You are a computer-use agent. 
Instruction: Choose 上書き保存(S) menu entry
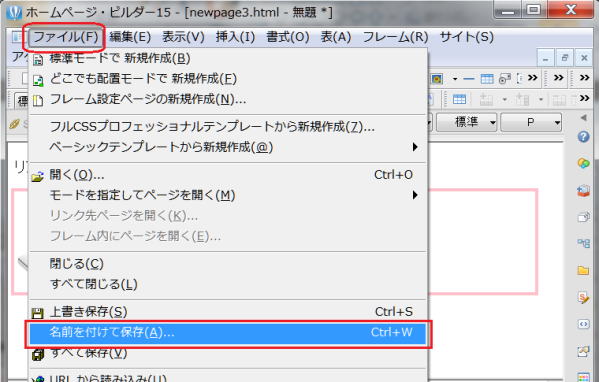coord(228,312)
